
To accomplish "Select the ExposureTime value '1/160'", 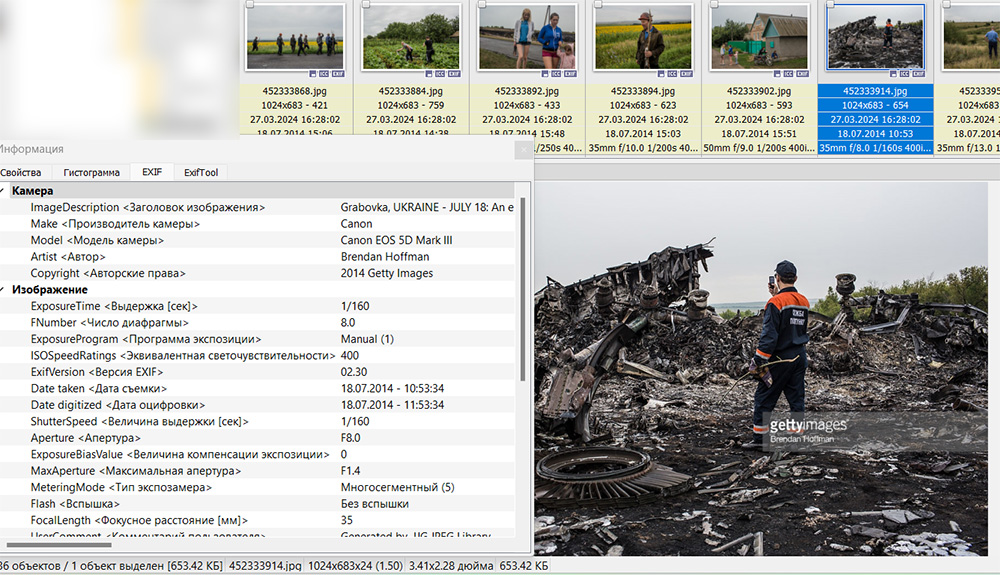I will 355,306.
